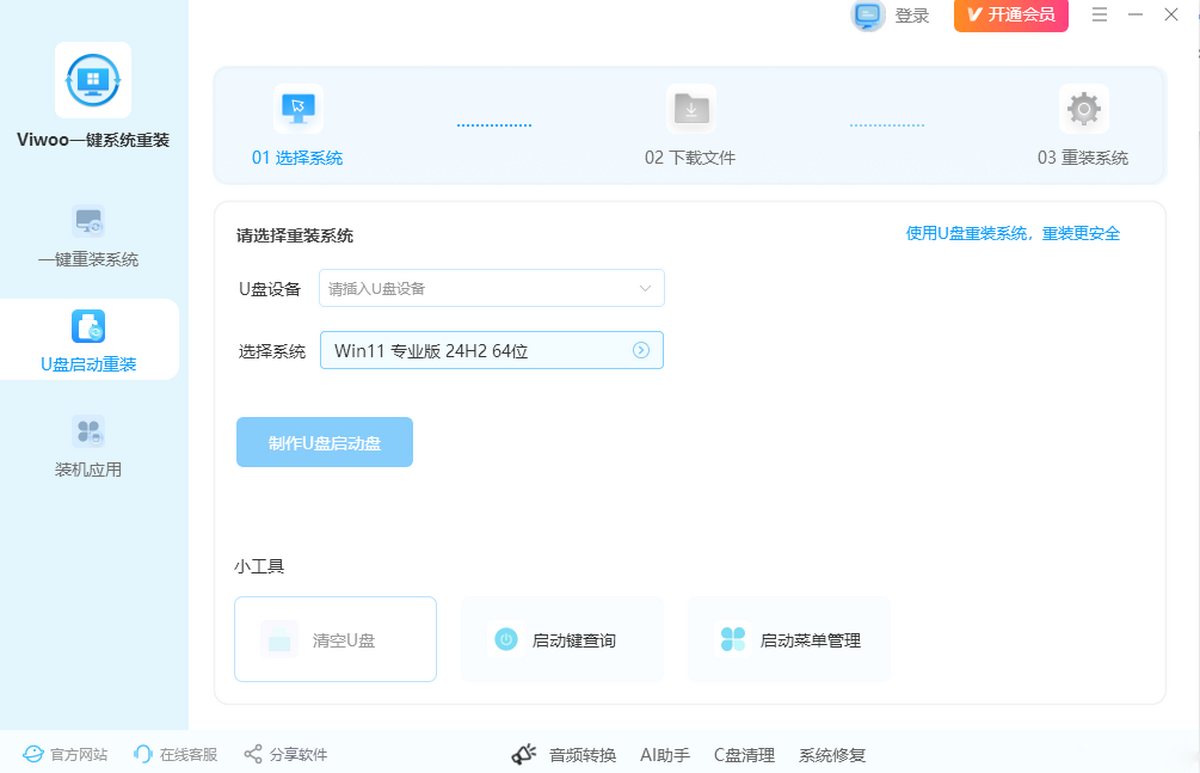The width and height of the screenshot is (1200, 773).
Task: Click the 制作U盘启动盘 button
Action: (325, 442)
